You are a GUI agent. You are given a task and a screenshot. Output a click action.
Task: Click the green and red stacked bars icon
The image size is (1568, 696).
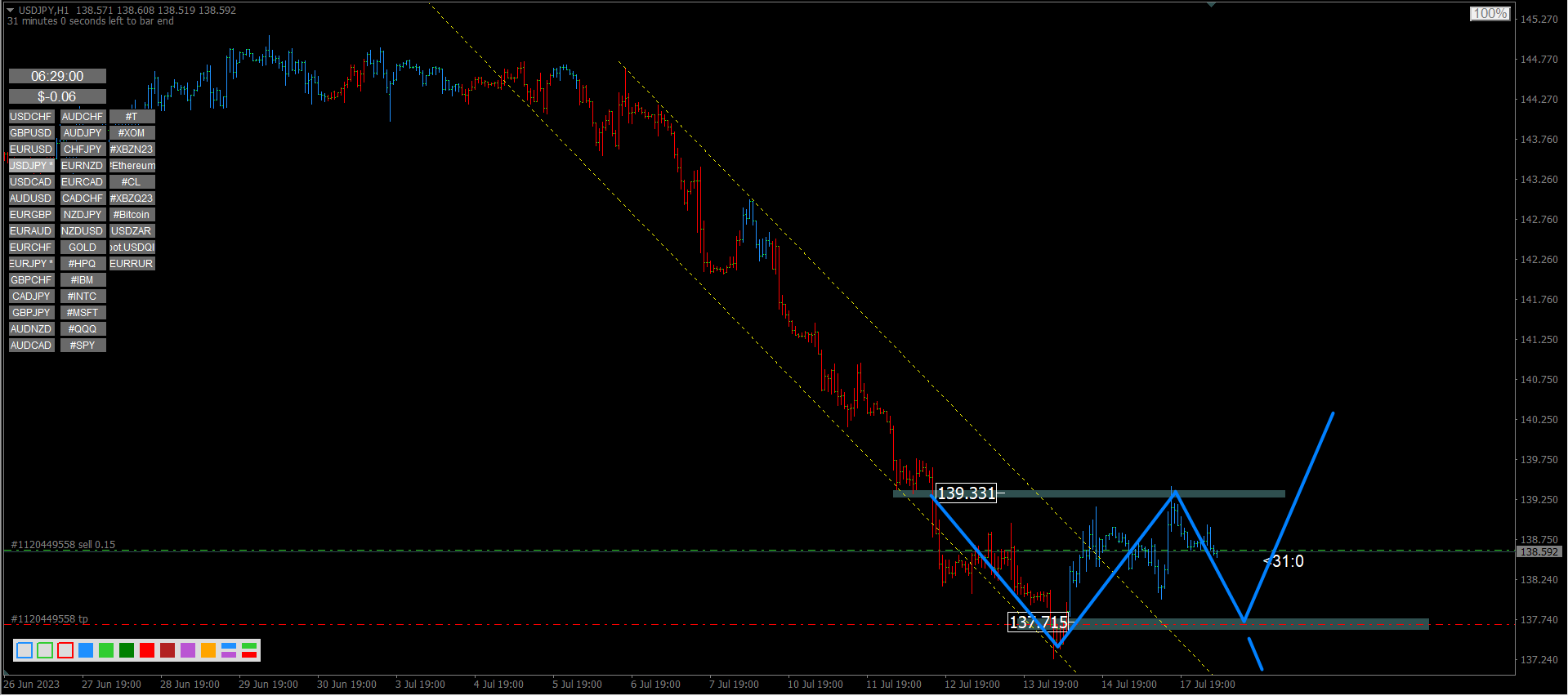pos(249,650)
